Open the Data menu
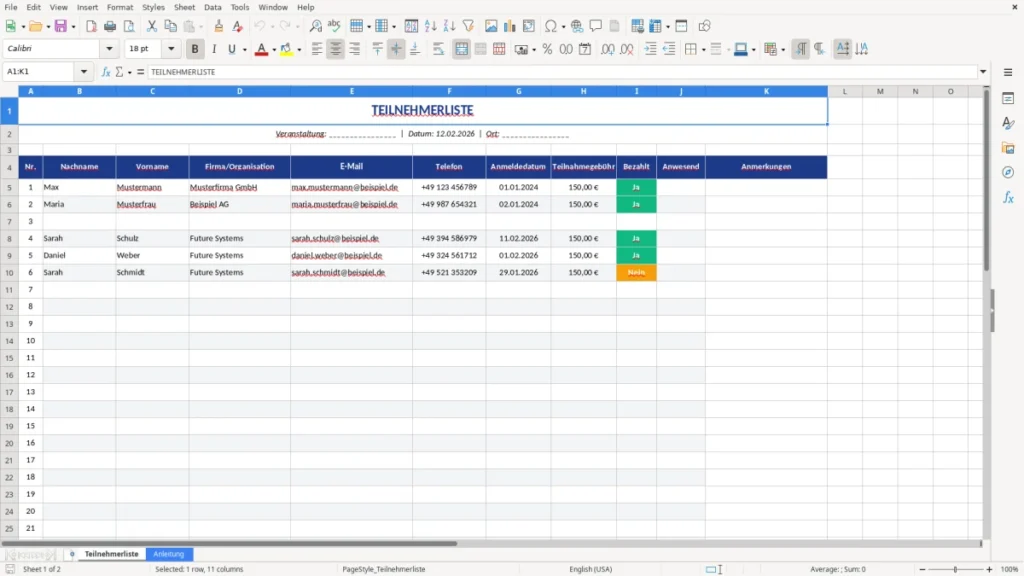 (212, 7)
